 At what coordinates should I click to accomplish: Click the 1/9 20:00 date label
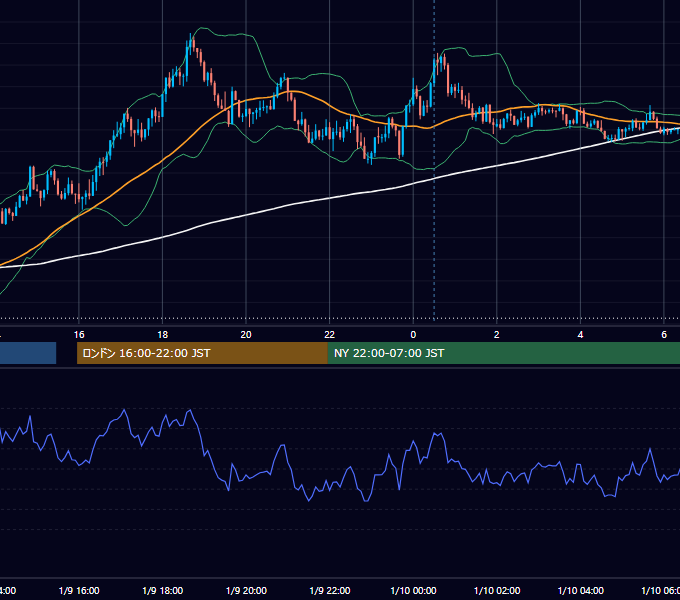(246, 590)
